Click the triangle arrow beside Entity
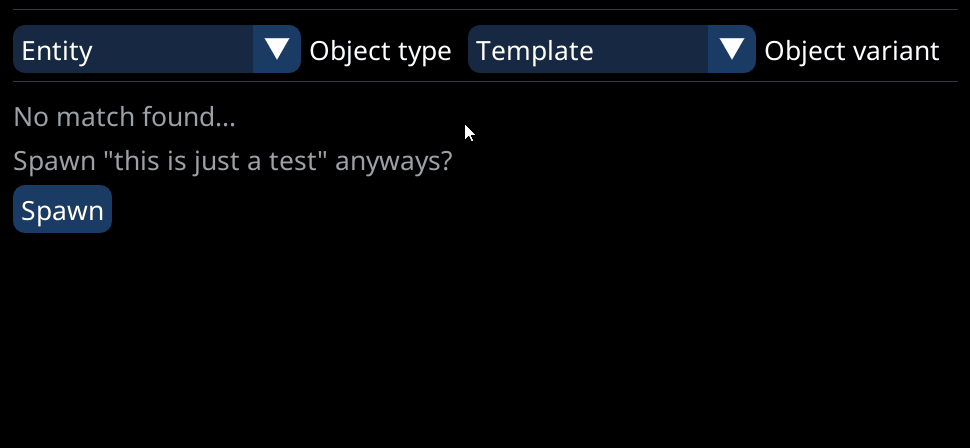 (x=277, y=49)
